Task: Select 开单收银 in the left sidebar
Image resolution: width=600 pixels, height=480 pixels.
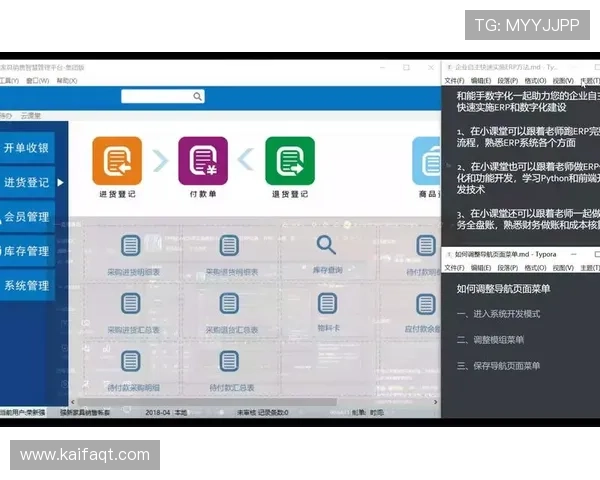Action: tap(26, 148)
